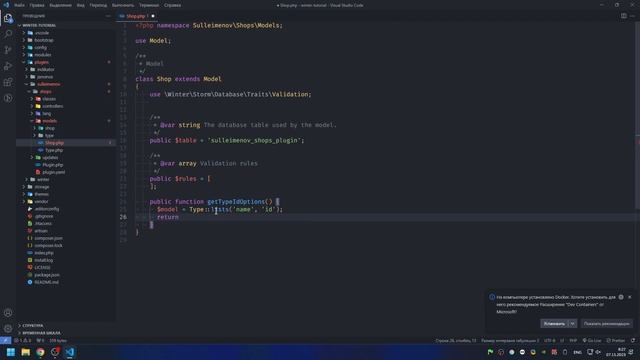Expand the controllers folder
This screenshot has height=360, width=640.
[x=52, y=106]
